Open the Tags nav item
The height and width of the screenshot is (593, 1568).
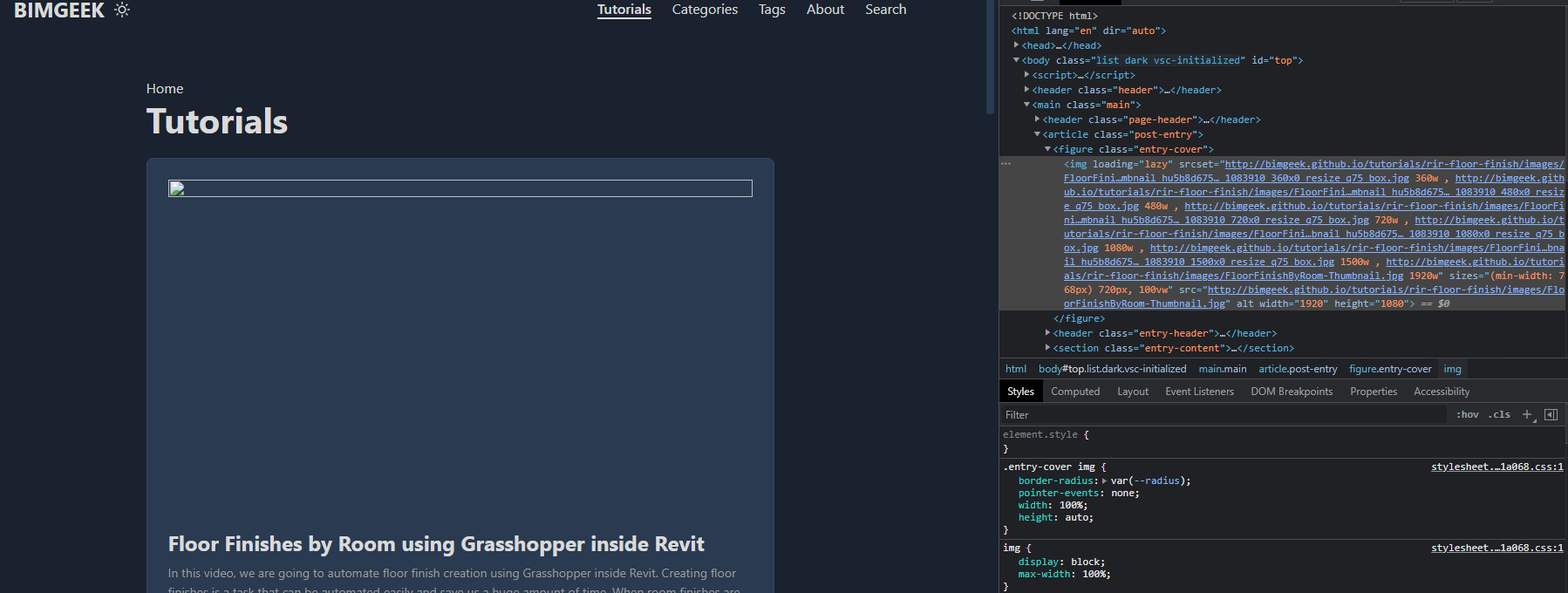tap(772, 10)
